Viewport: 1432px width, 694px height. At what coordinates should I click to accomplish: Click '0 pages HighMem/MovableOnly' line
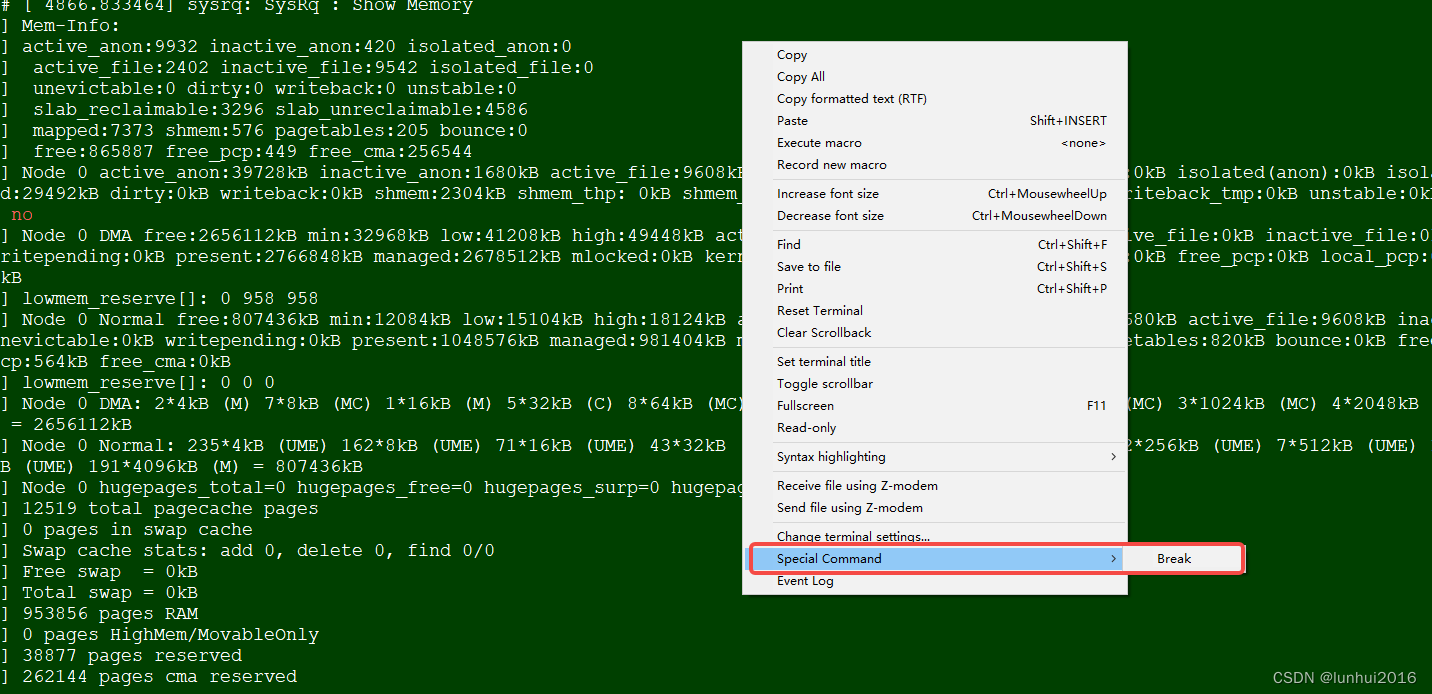coord(170,635)
